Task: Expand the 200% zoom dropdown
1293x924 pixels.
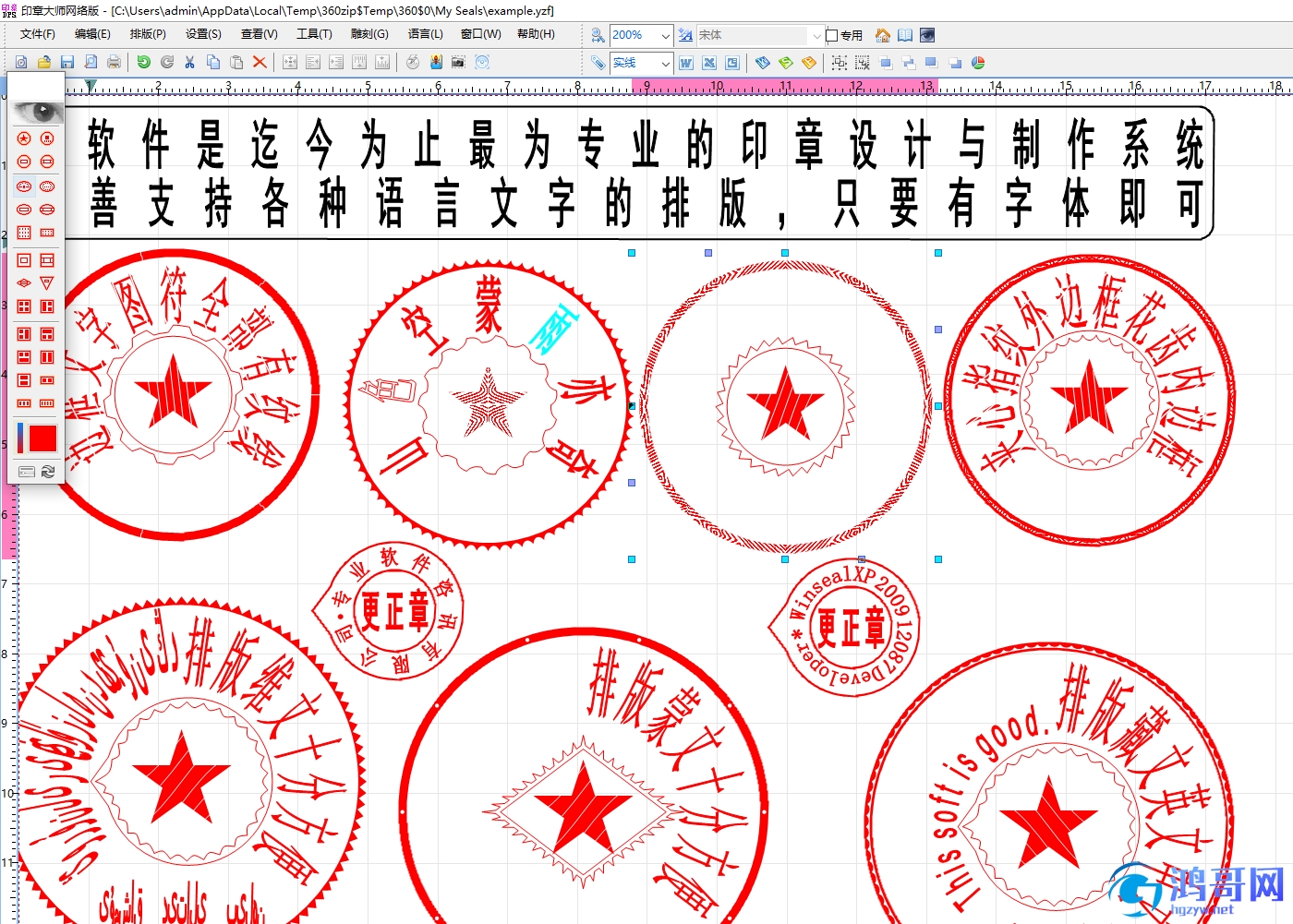Action: (x=665, y=35)
